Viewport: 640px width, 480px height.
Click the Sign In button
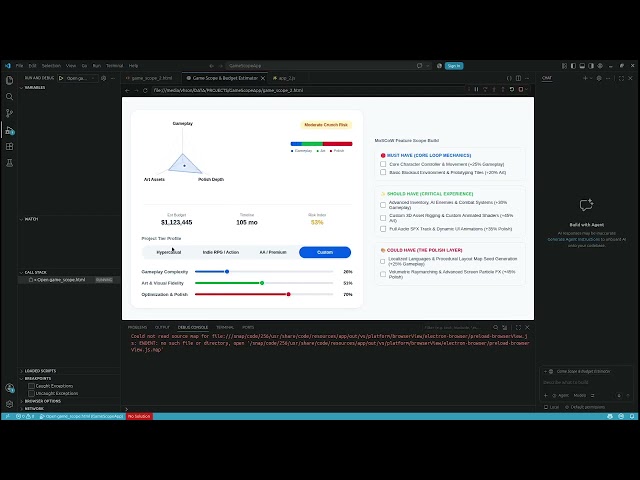coord(454,66)
